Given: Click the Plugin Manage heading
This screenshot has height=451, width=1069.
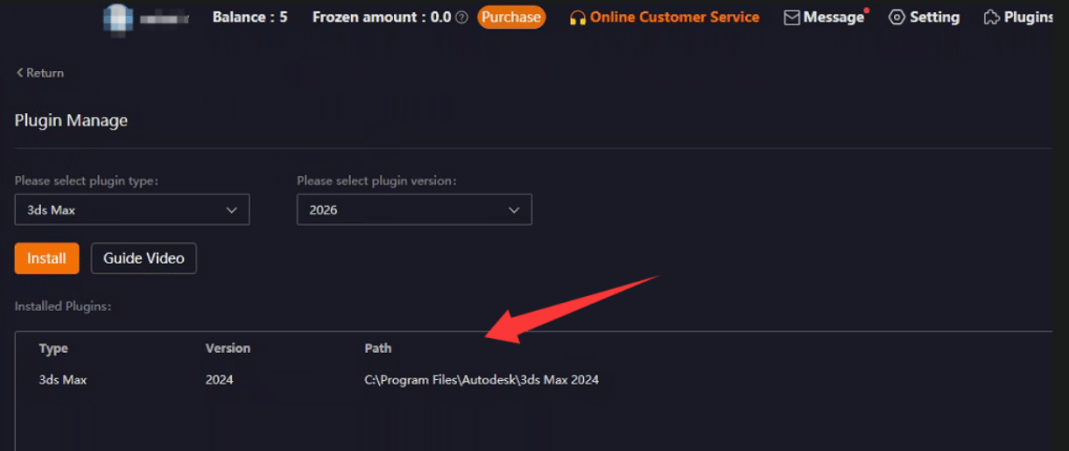Looking at the screenshot, I should coord(71,121).
